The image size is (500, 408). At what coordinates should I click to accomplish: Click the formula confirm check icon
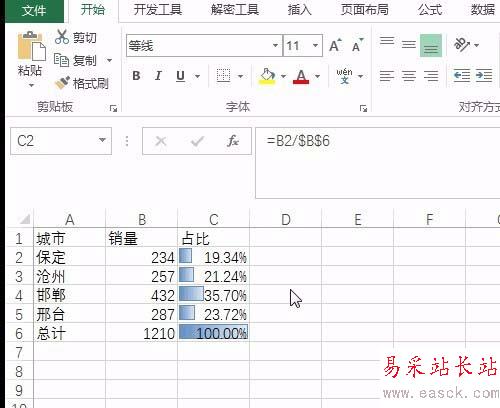(x=197, y=141)
